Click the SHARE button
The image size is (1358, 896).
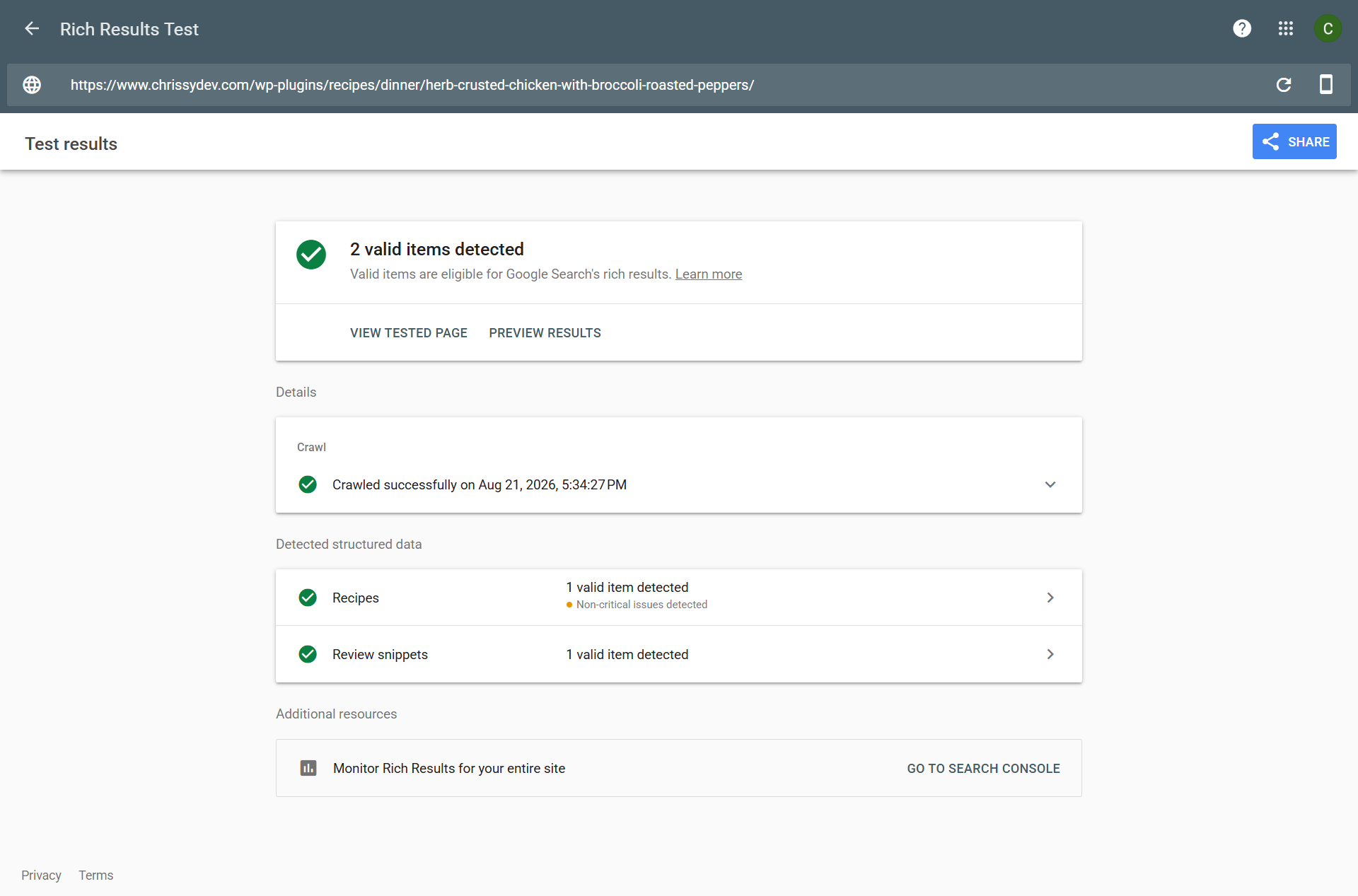(x=1294, y=141)
